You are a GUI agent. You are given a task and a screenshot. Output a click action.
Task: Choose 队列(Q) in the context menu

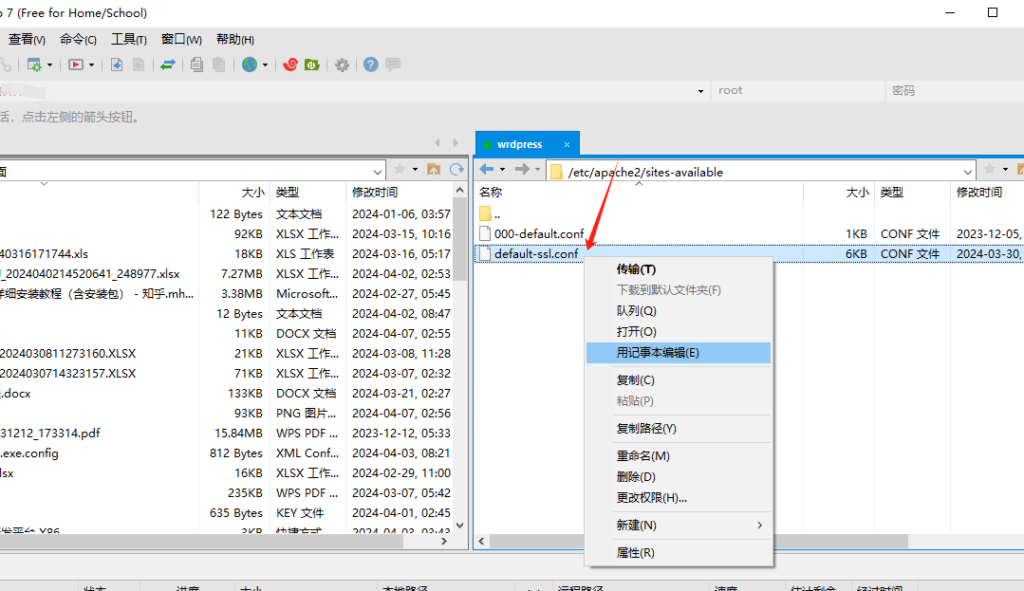[679, 311]
